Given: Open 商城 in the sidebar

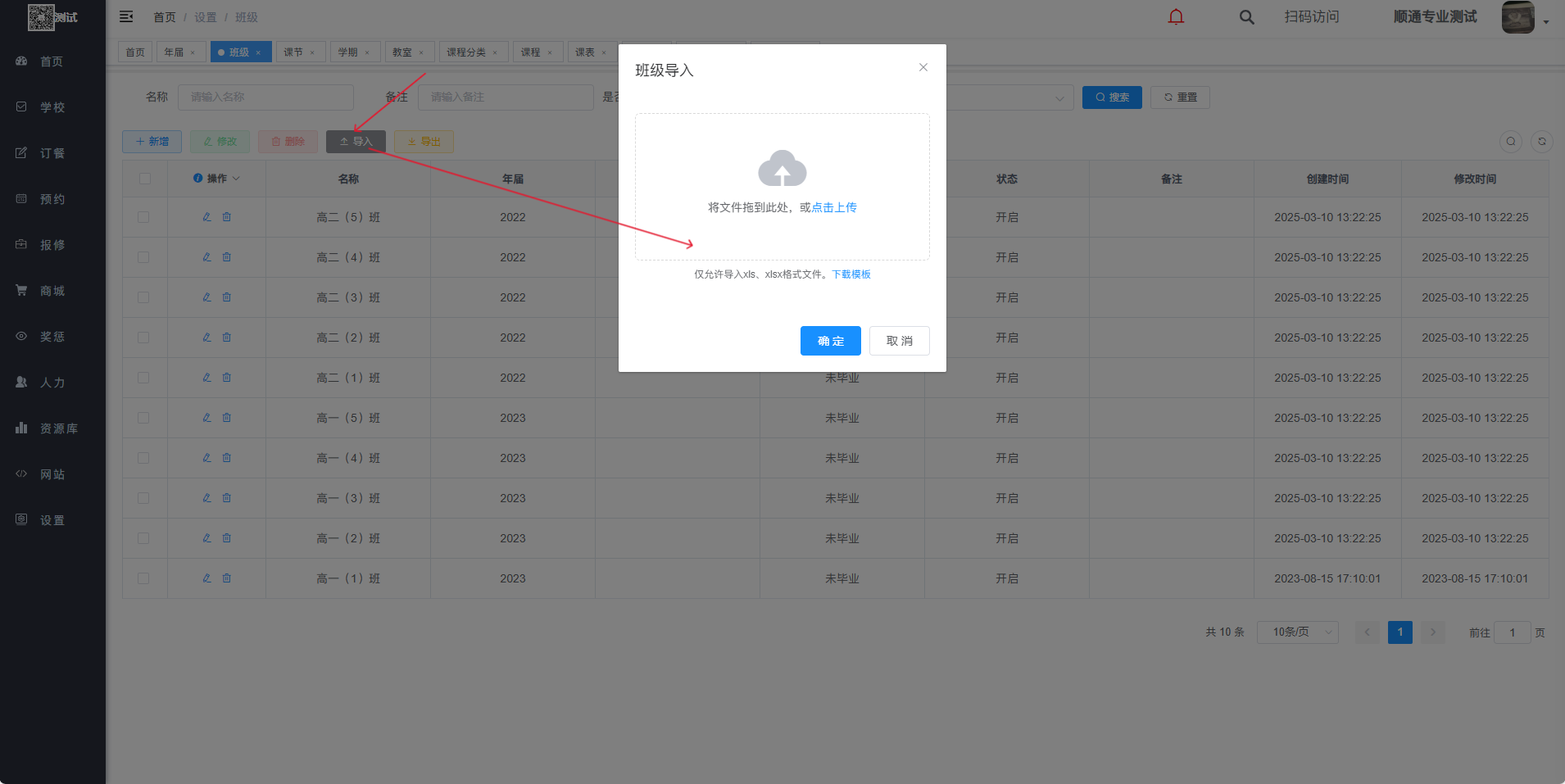Looking at the screenshot, I should pyautogui.click(x=52, y=291).
